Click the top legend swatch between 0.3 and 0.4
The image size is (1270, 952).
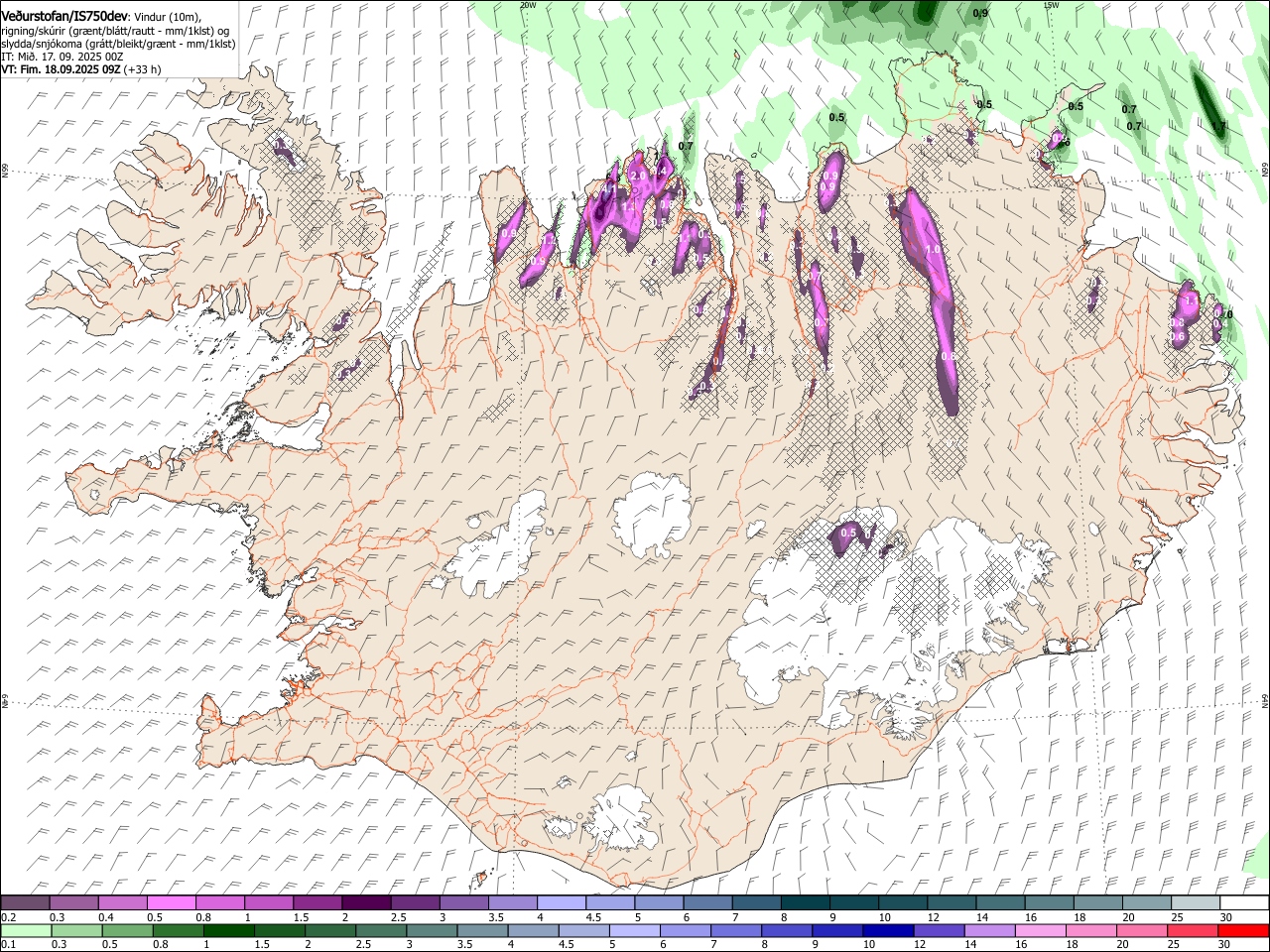pyautogui.click(x=74, y=903)
